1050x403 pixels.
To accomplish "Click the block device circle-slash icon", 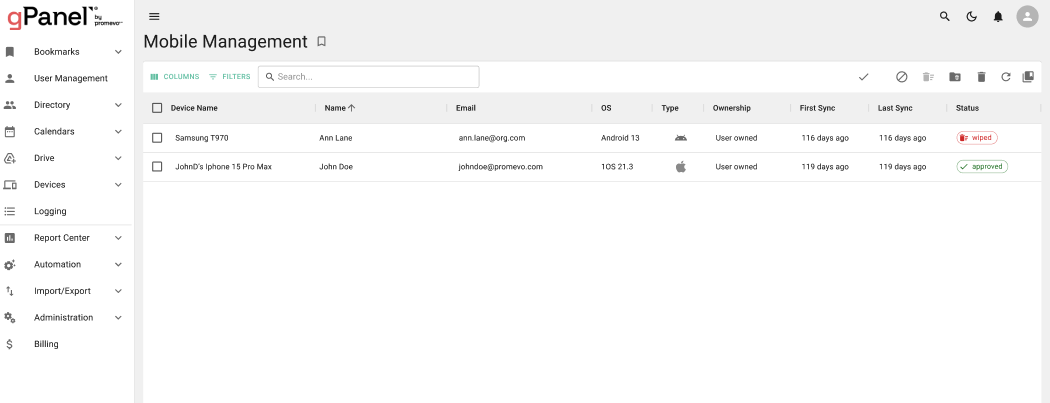I will [x=902, y=77].
